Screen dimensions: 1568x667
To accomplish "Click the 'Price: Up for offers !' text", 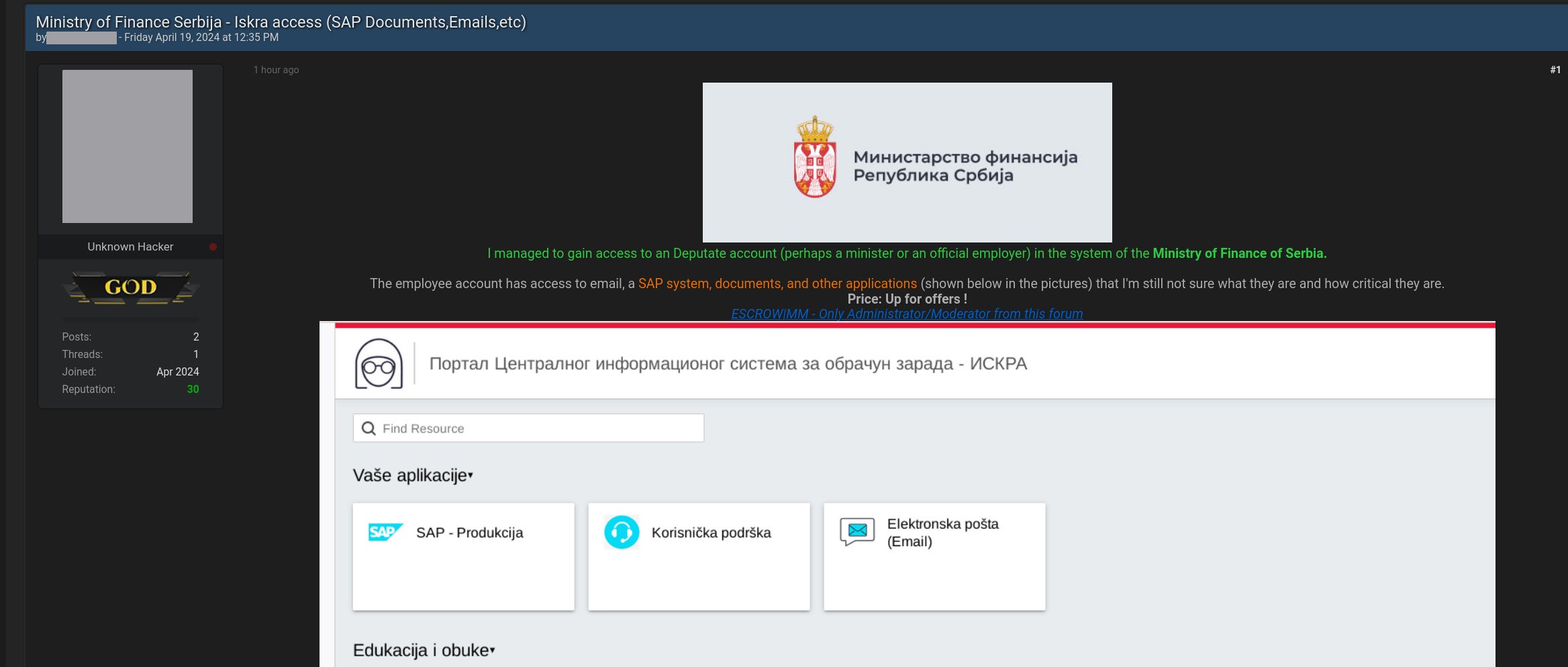I will [x=907, y=299].
